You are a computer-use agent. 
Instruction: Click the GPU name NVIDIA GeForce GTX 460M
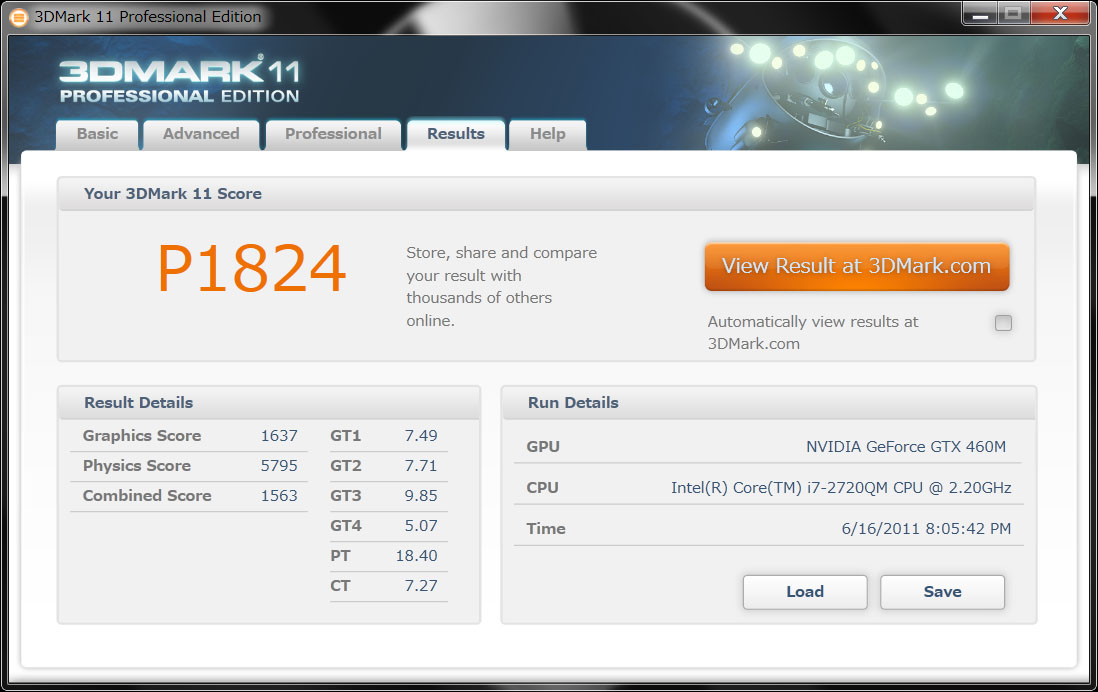[x=906, y=447]
